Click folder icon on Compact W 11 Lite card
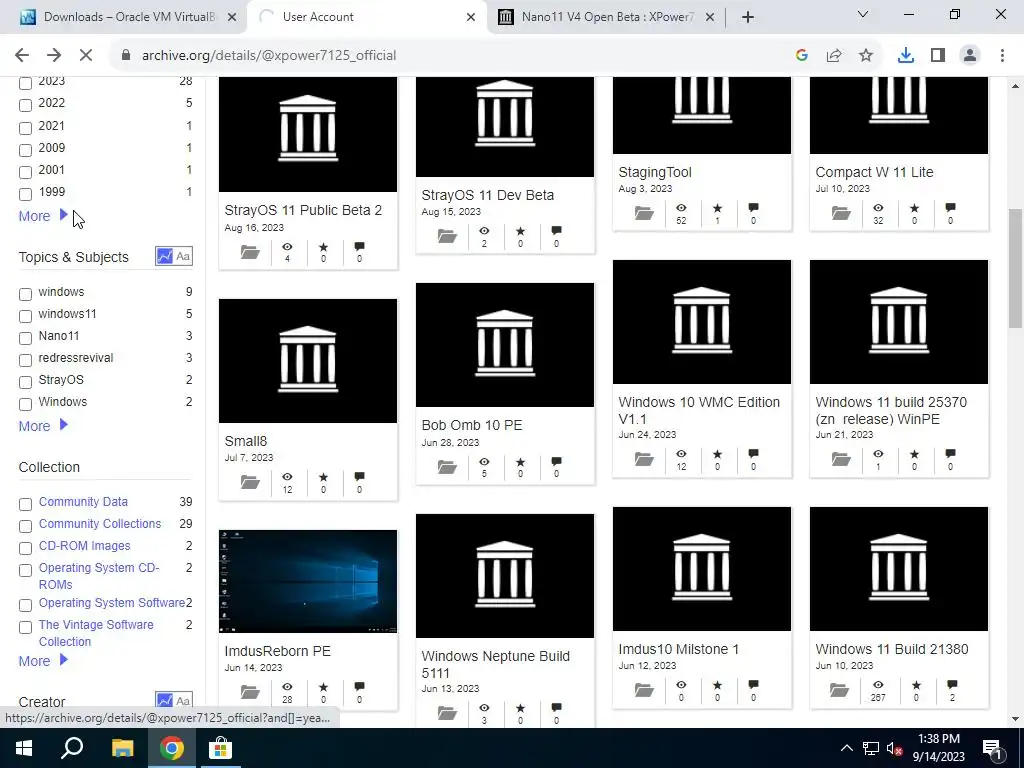1024x768 pixels. (x=841, y=213)
